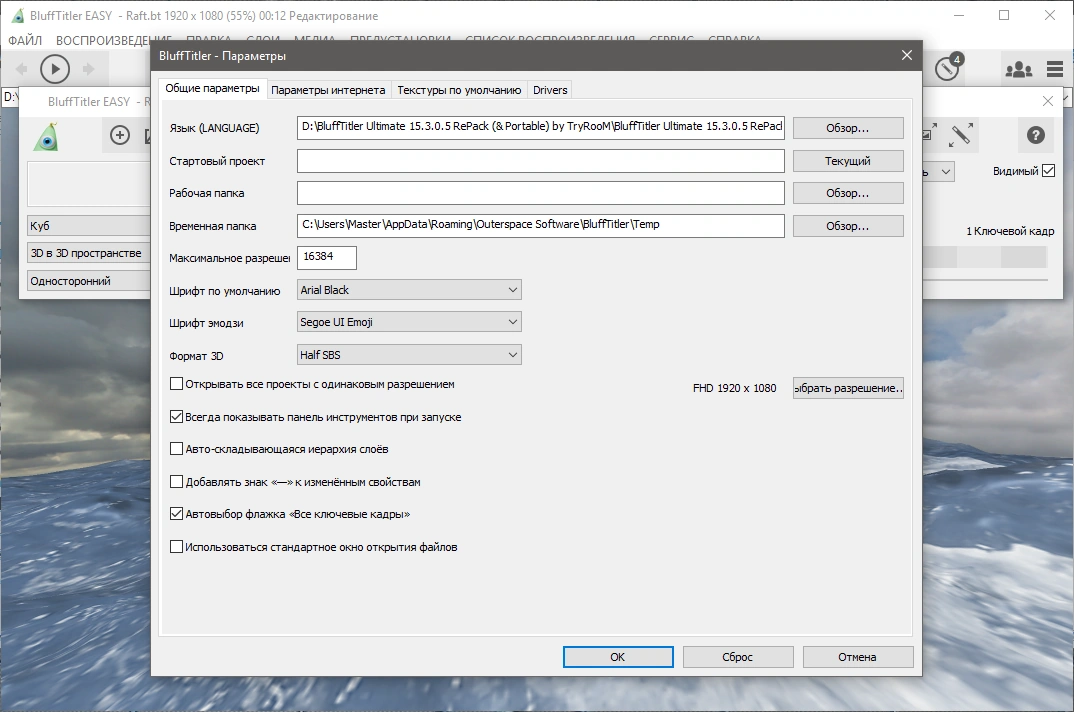
Task: Enable Использоваться стандартное окно открытия файлов
Action: click(177, 547)
